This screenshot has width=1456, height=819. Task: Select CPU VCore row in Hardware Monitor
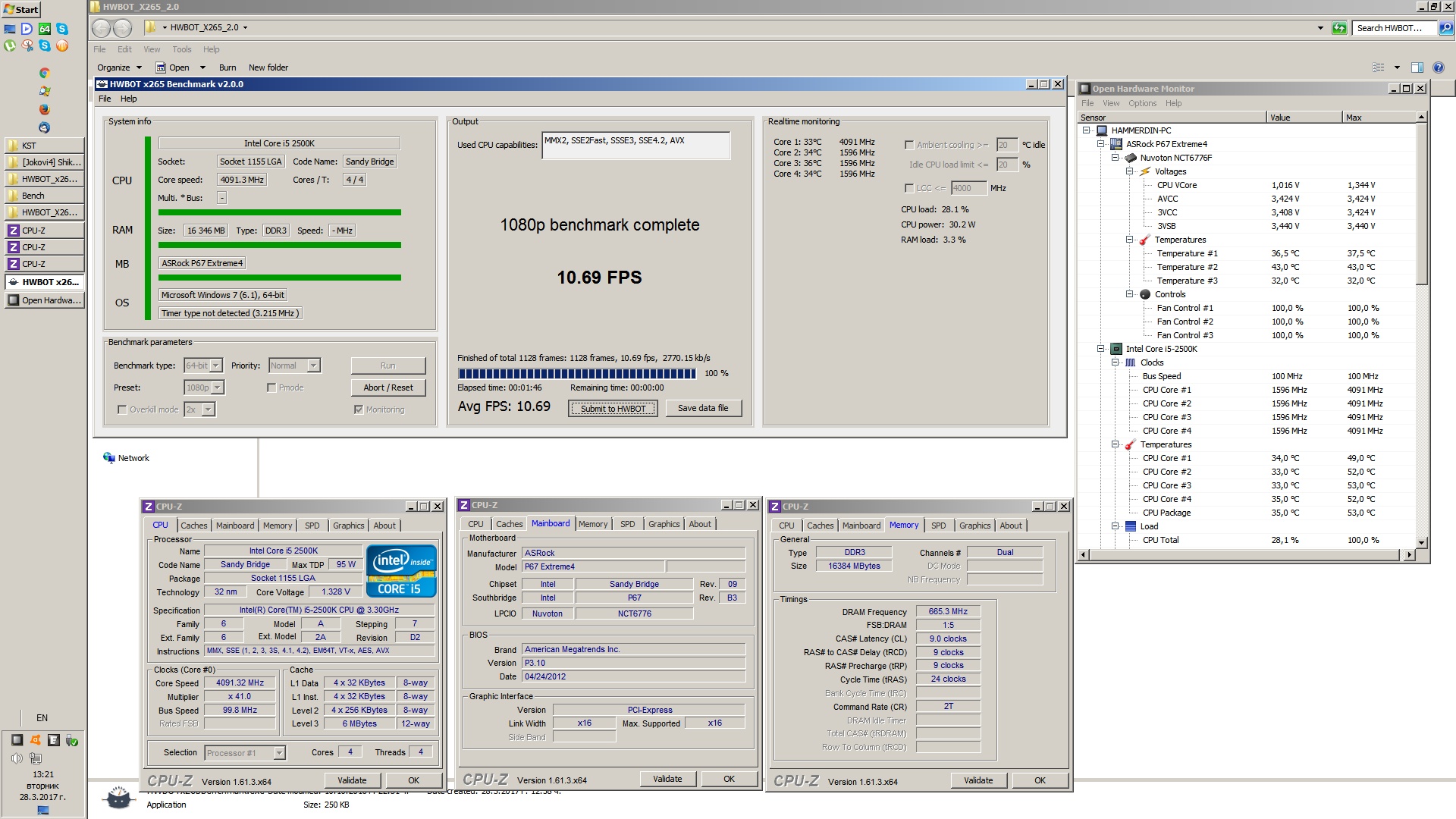[x=1247, y=185]
